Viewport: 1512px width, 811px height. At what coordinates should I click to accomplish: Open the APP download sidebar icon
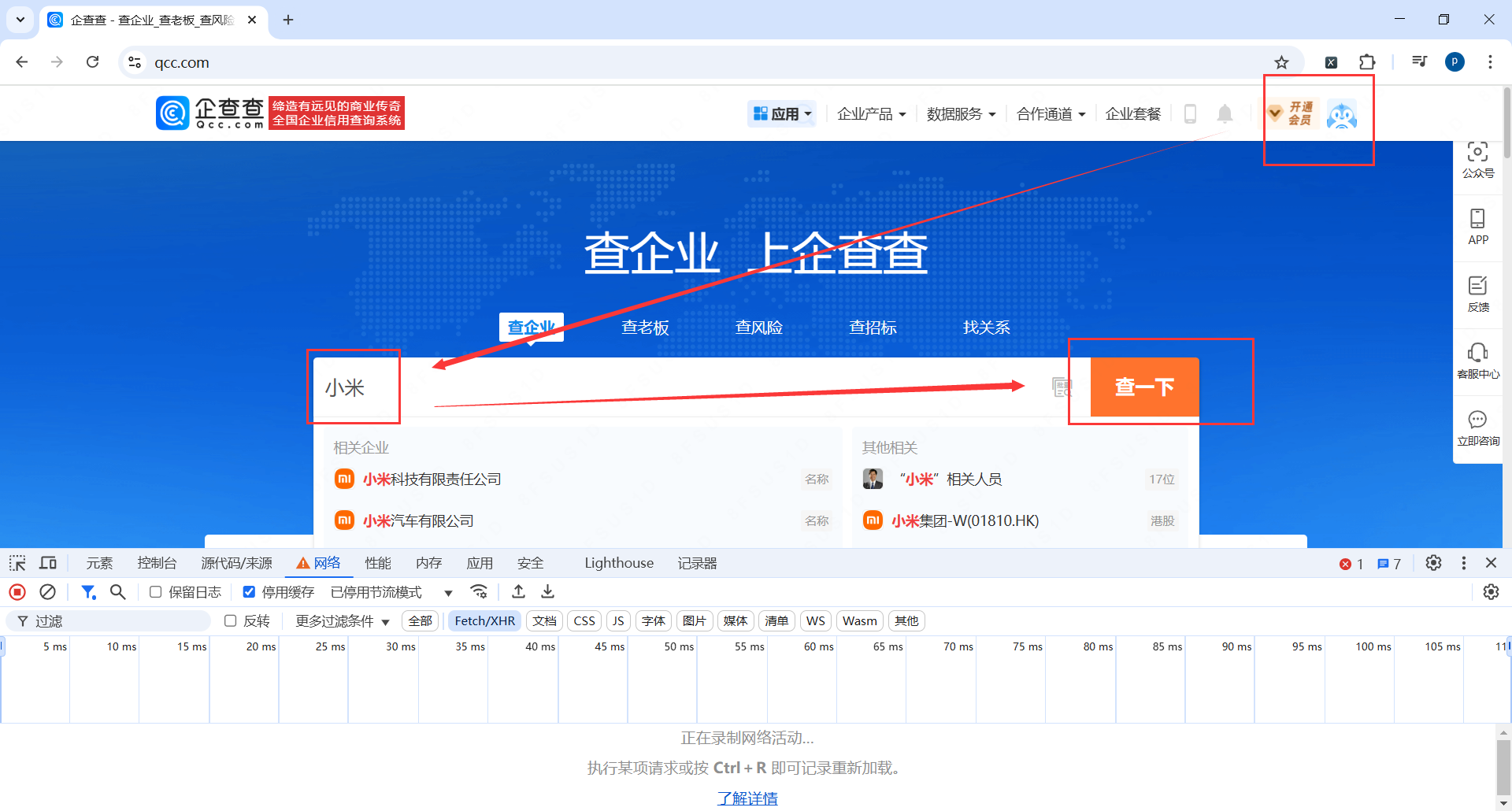[x=1478, y=227]
